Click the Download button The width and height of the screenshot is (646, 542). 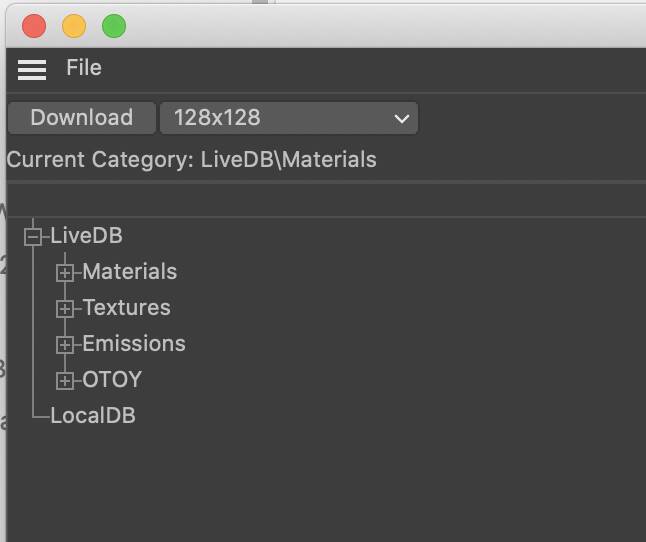(81, 118)
